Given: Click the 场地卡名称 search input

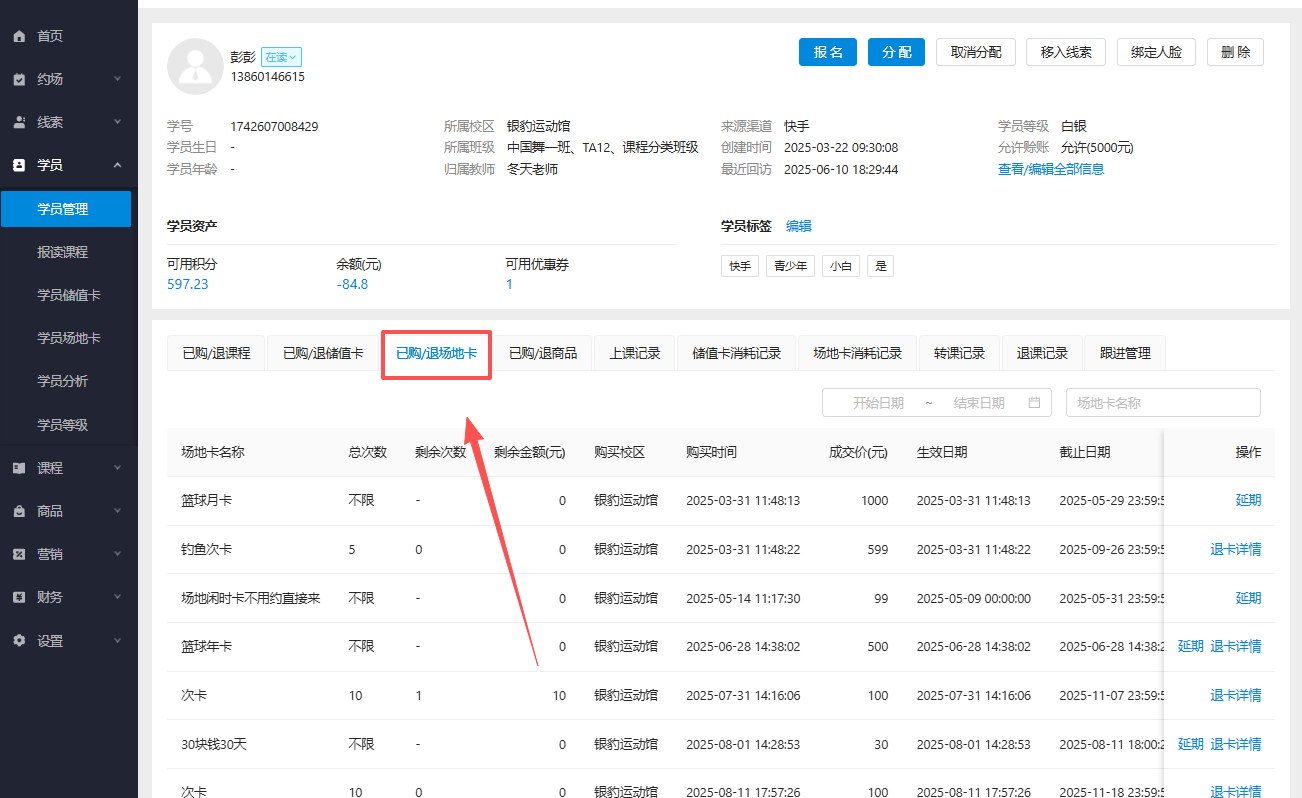Looking at the screenshot, I should click(1163, 402).
